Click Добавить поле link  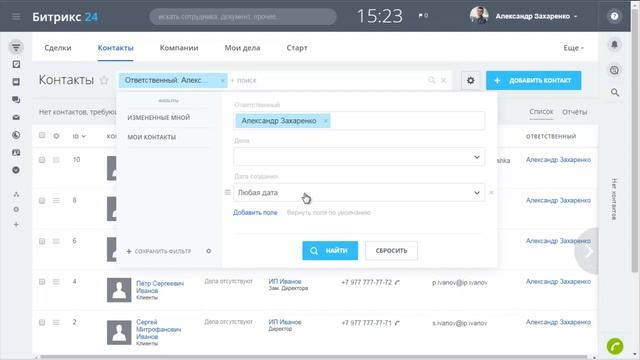(x=255, y=213)
